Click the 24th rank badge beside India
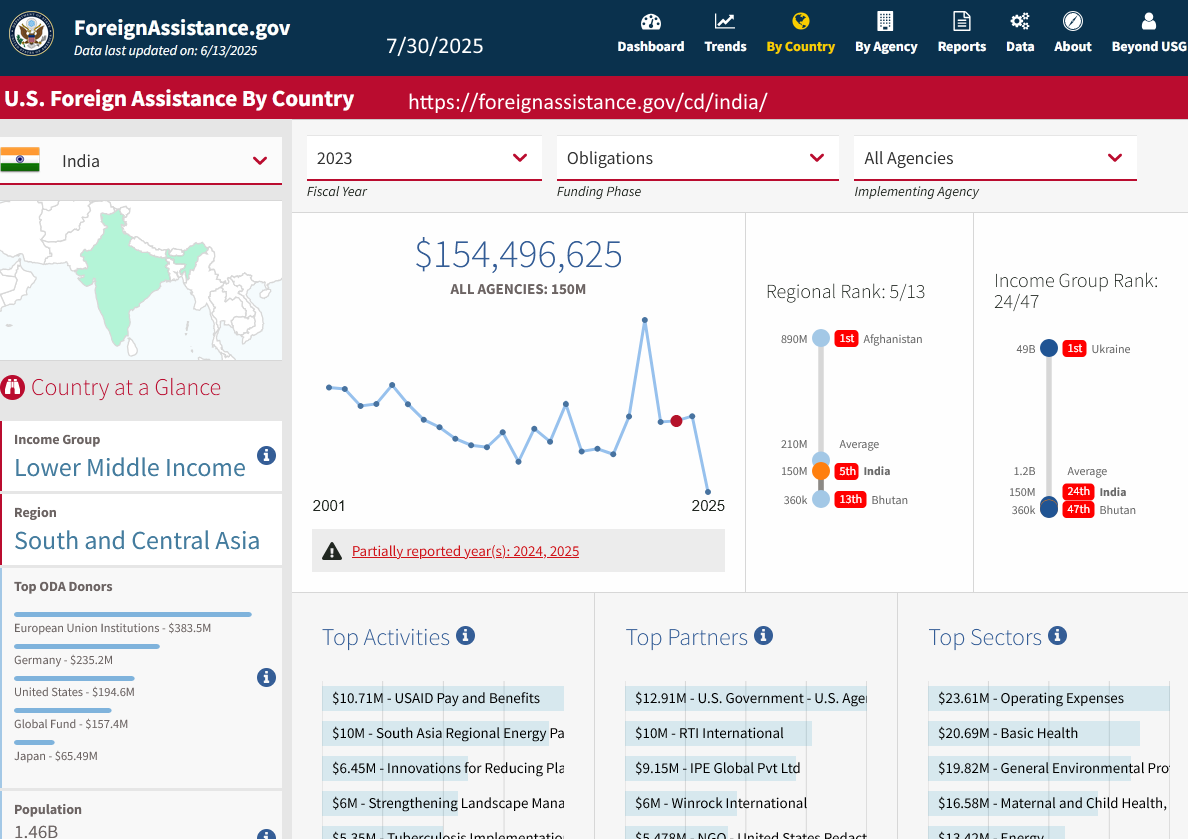Viewport: 1188px width, 839px height. (1078, 491)
